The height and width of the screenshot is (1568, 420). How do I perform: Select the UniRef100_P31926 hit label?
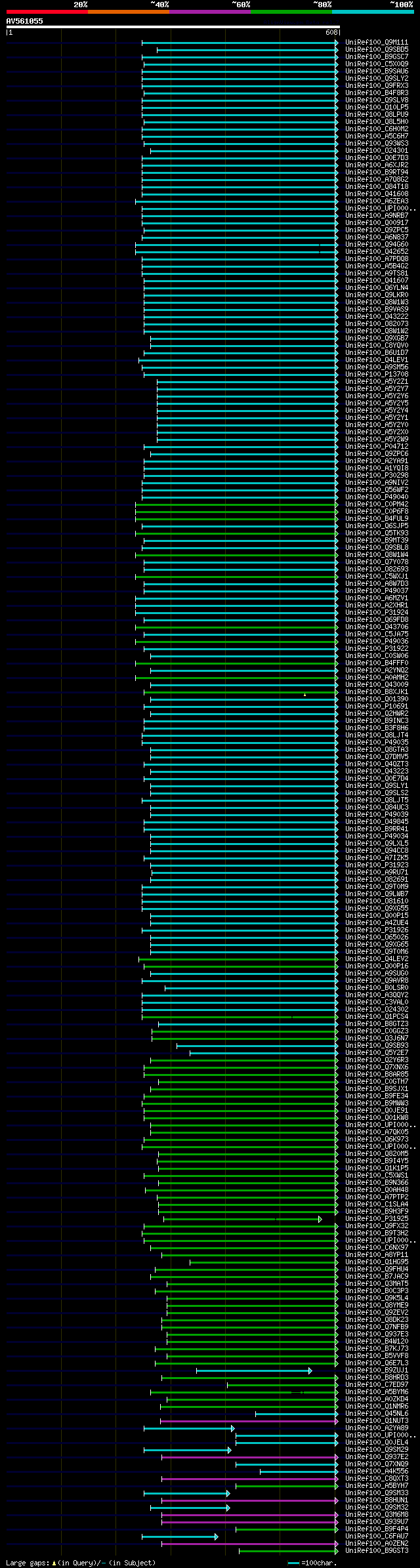coord(377,930)
